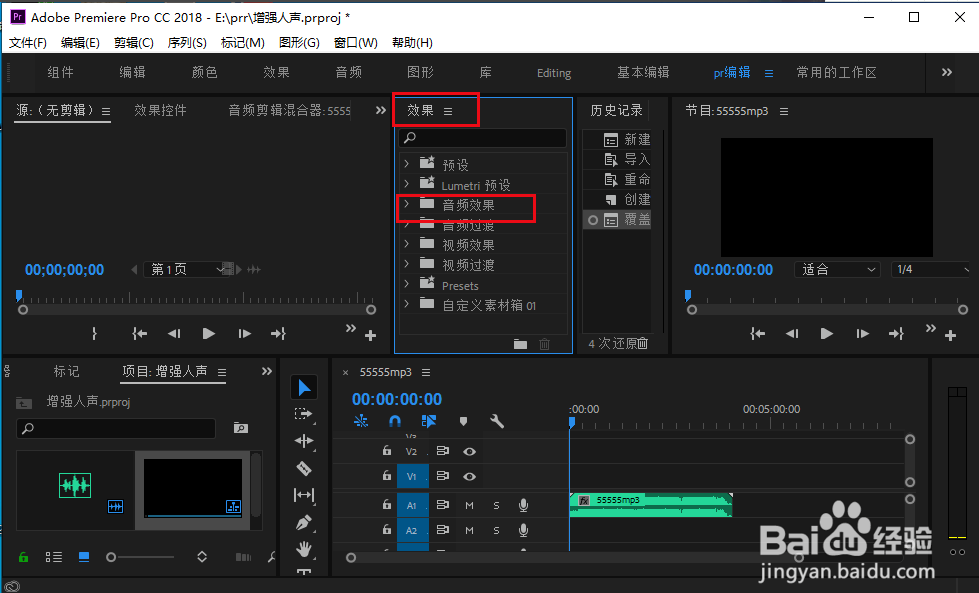This screenshot has width=979, height=593.
Task: Click Delete trash icon in Effects panel
Action: pyautogui.click(x=544, y=344)
